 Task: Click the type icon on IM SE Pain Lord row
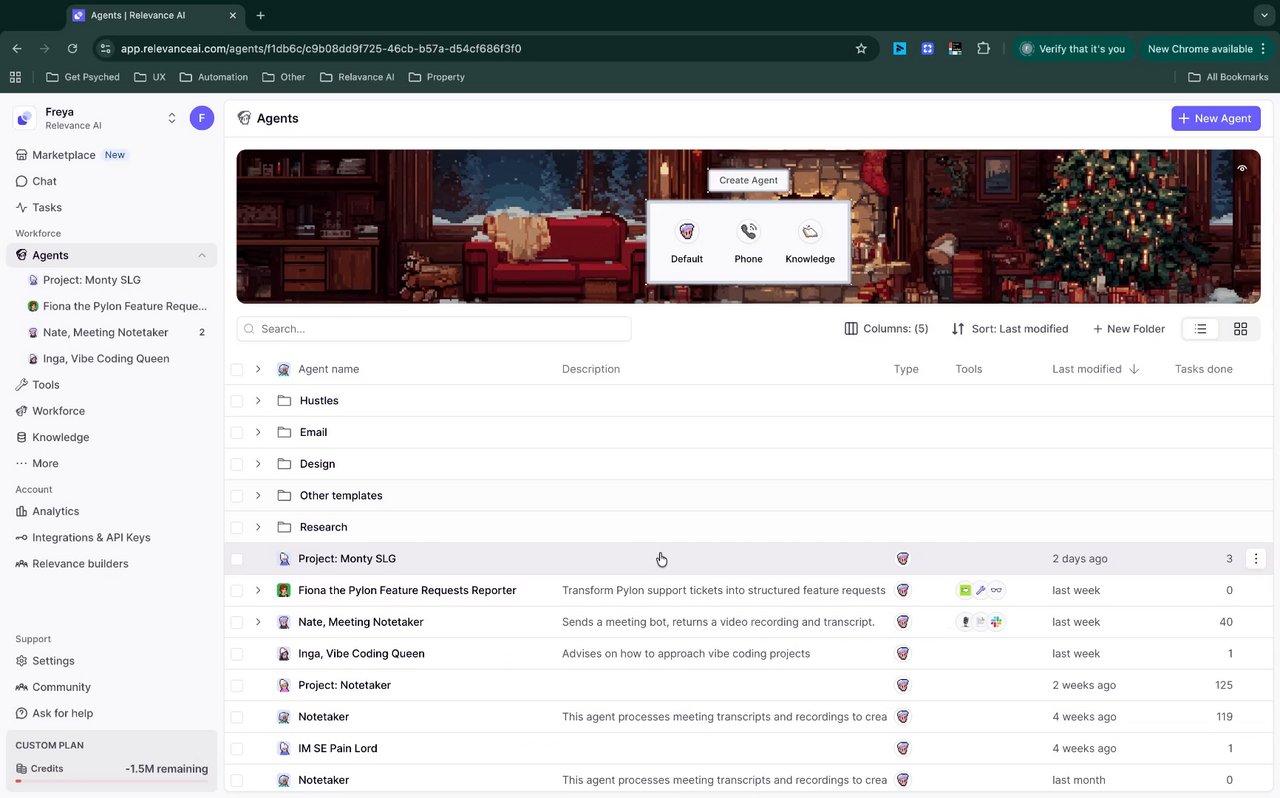[903, 748]
